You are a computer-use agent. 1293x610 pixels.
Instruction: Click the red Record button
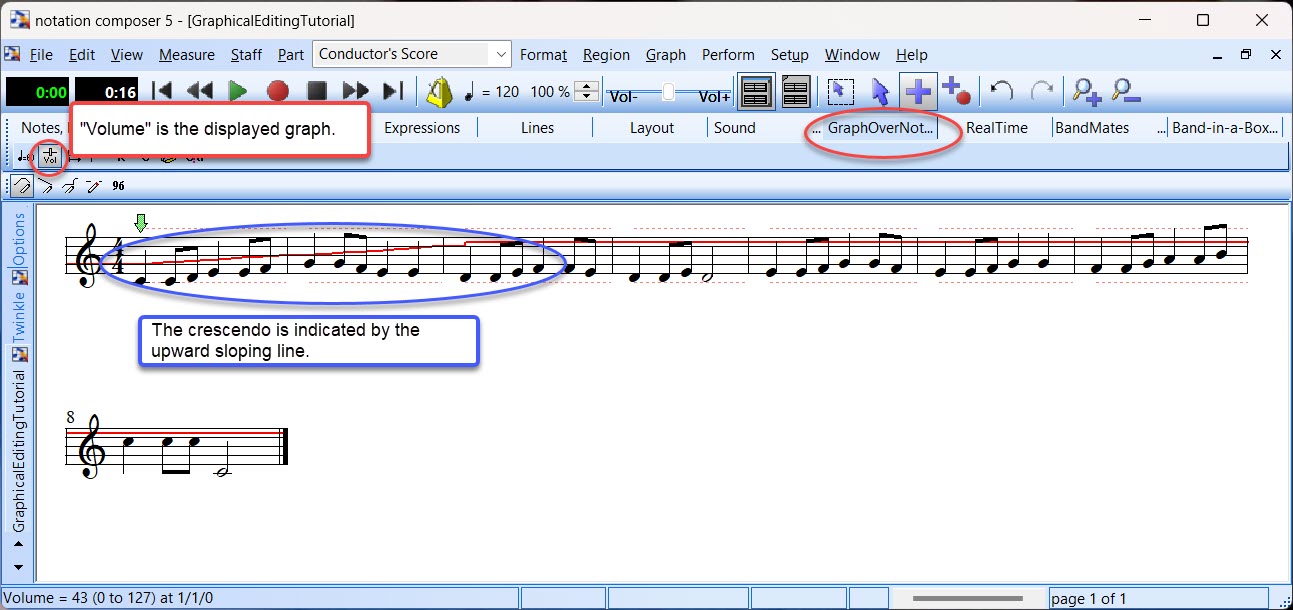coord(277,92)
